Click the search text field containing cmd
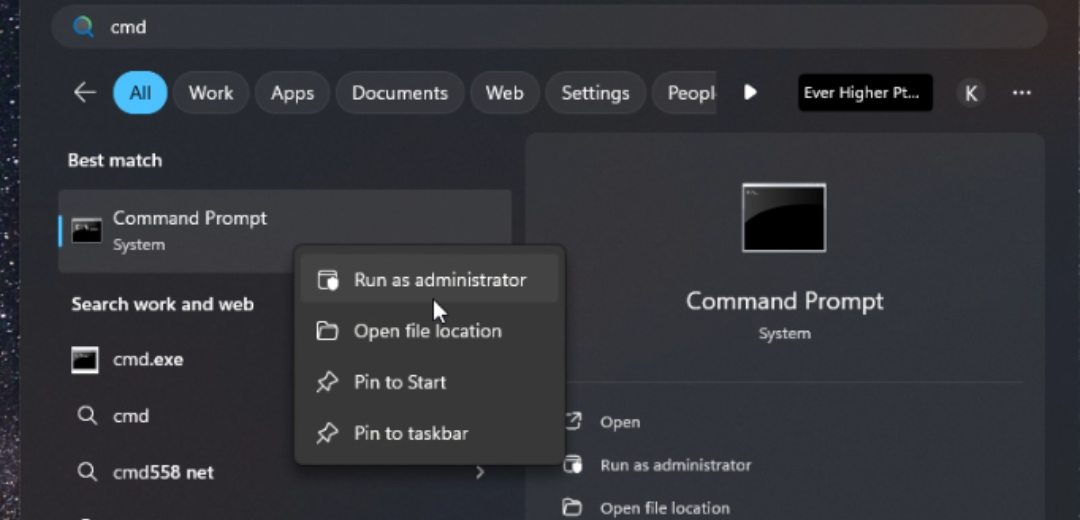Viewport: 1080px width, 520px height. tap(500, 27)
